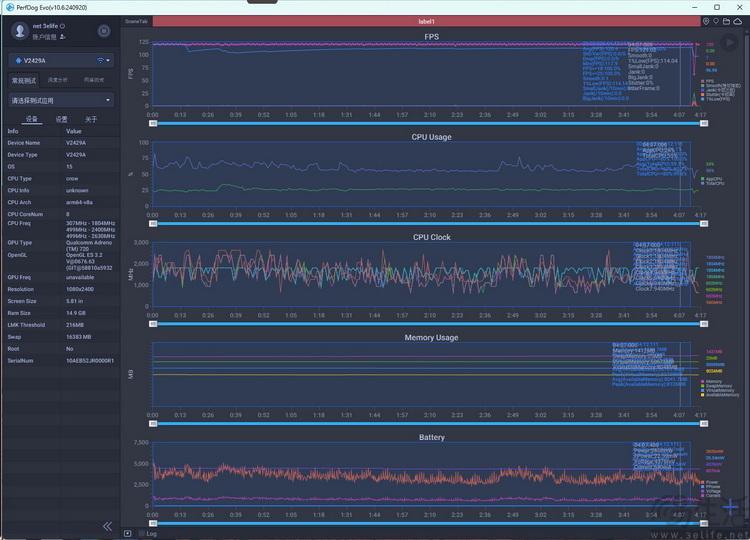Toggle Stutter series in FPS legend
The width and height of the screenshot is (750, 540).
[x=717, y=95]
